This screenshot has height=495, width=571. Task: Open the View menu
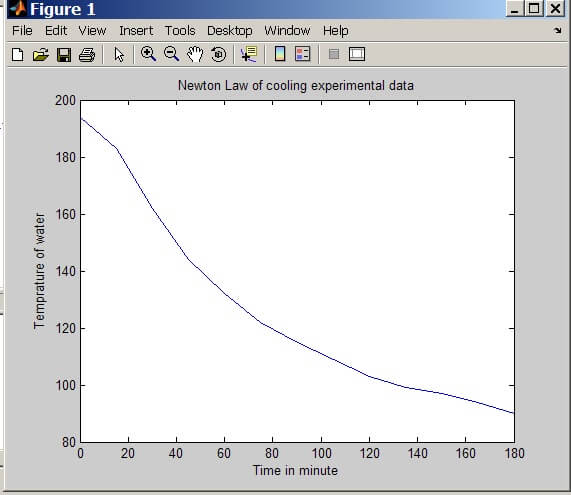click(x=92, y=31)
